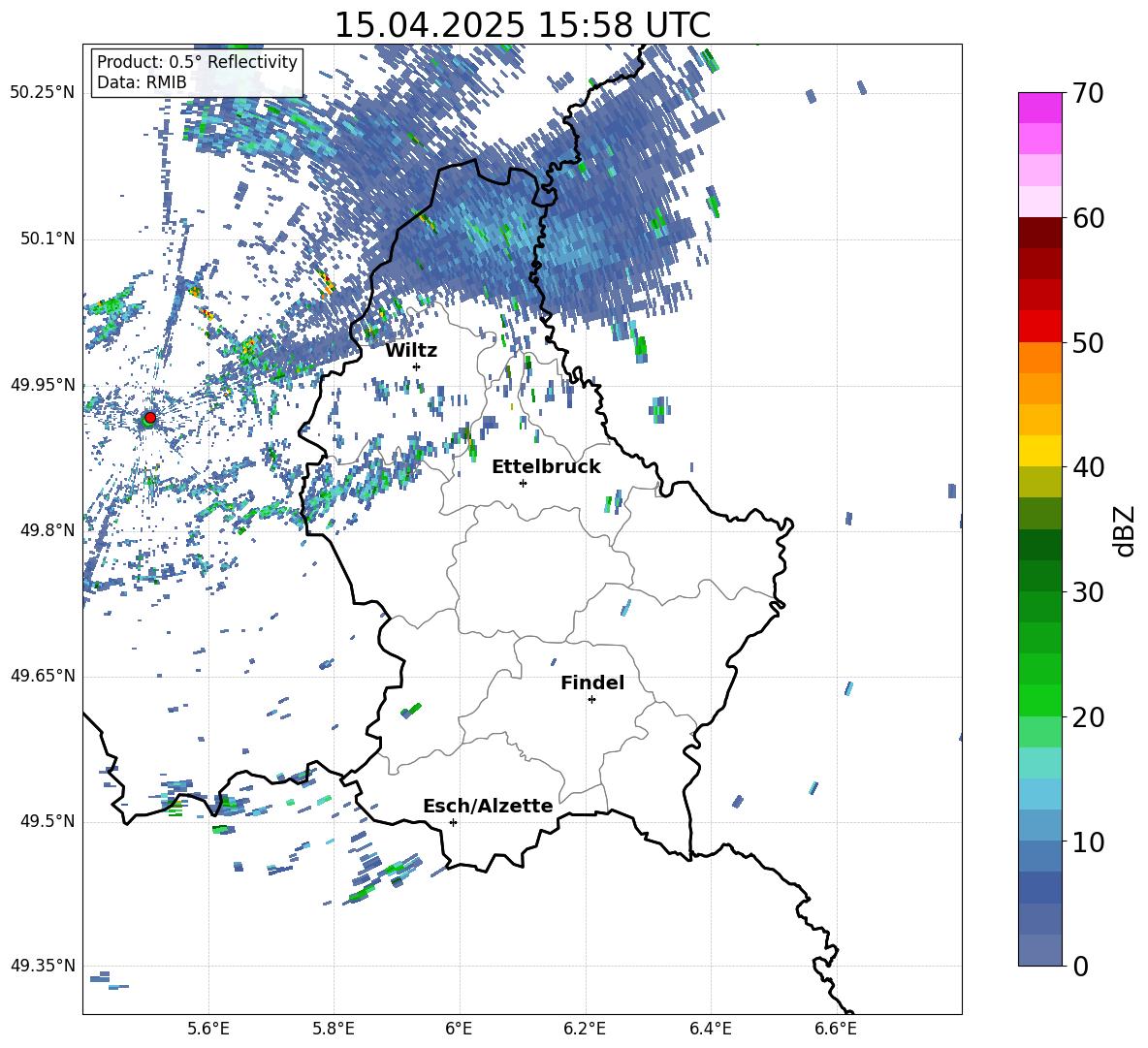
Task: Select the Ettelbruck city label
Action: pyautogui.click(x=546, y=467)
